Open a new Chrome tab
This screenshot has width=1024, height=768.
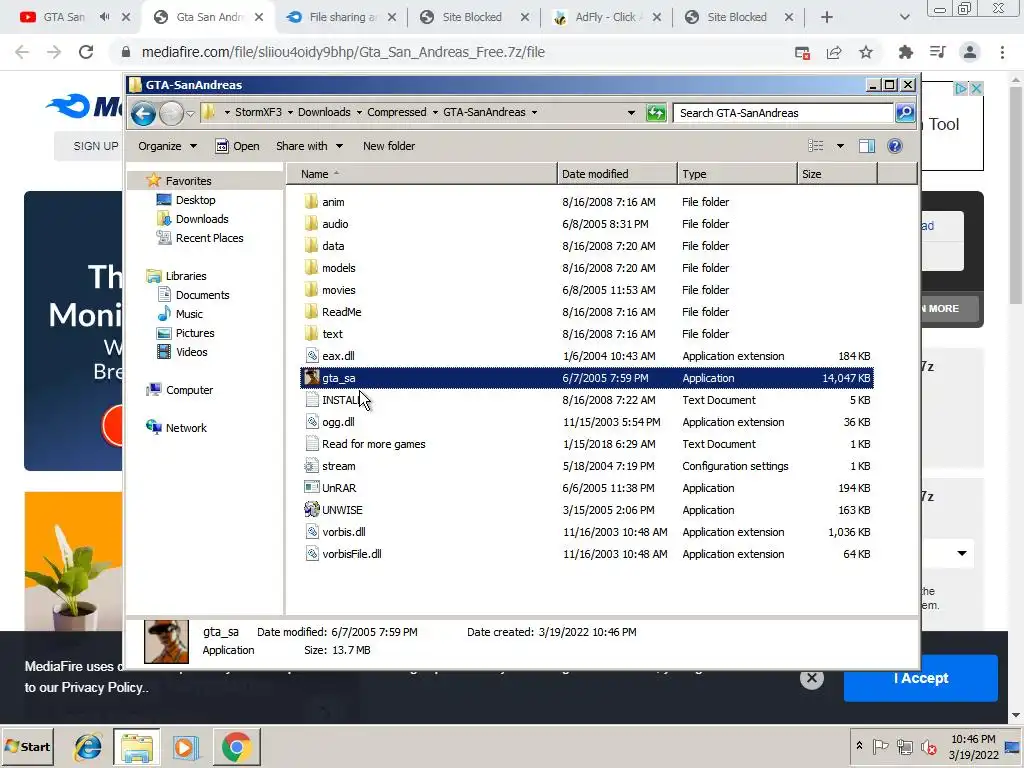tap(827, 17)
